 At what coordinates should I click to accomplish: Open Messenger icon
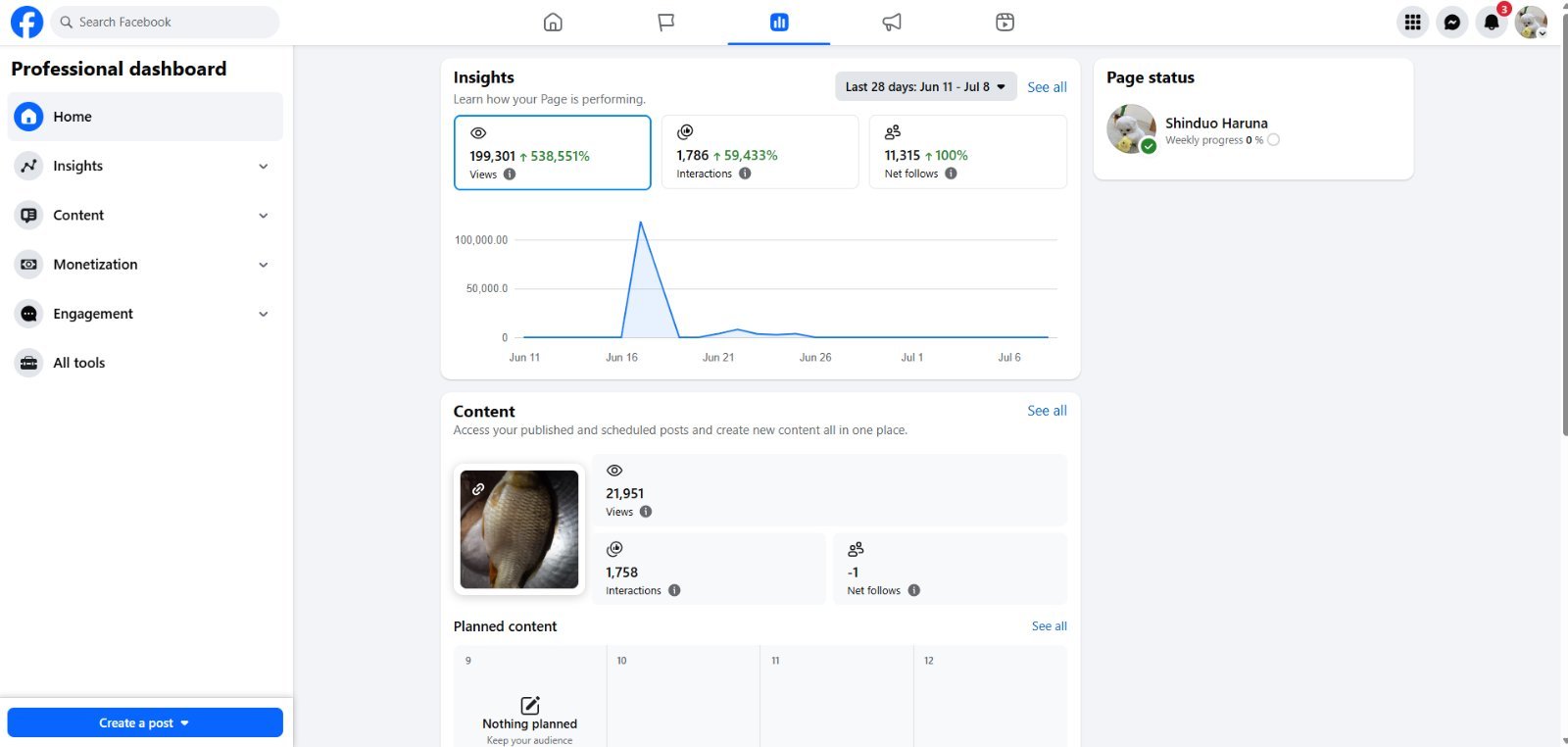[1452, 22]
